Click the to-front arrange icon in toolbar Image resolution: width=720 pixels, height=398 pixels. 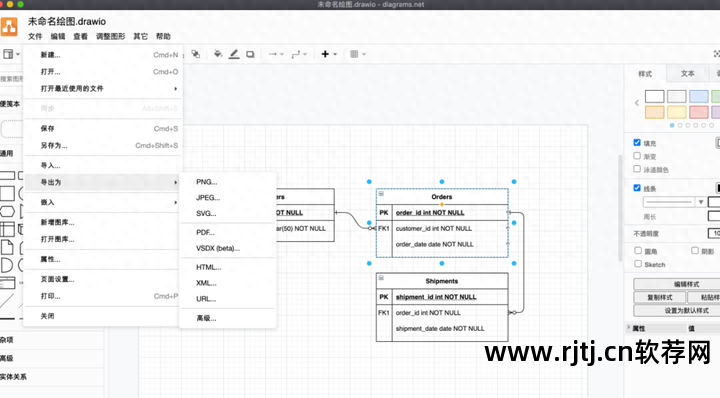click(196, 54)
